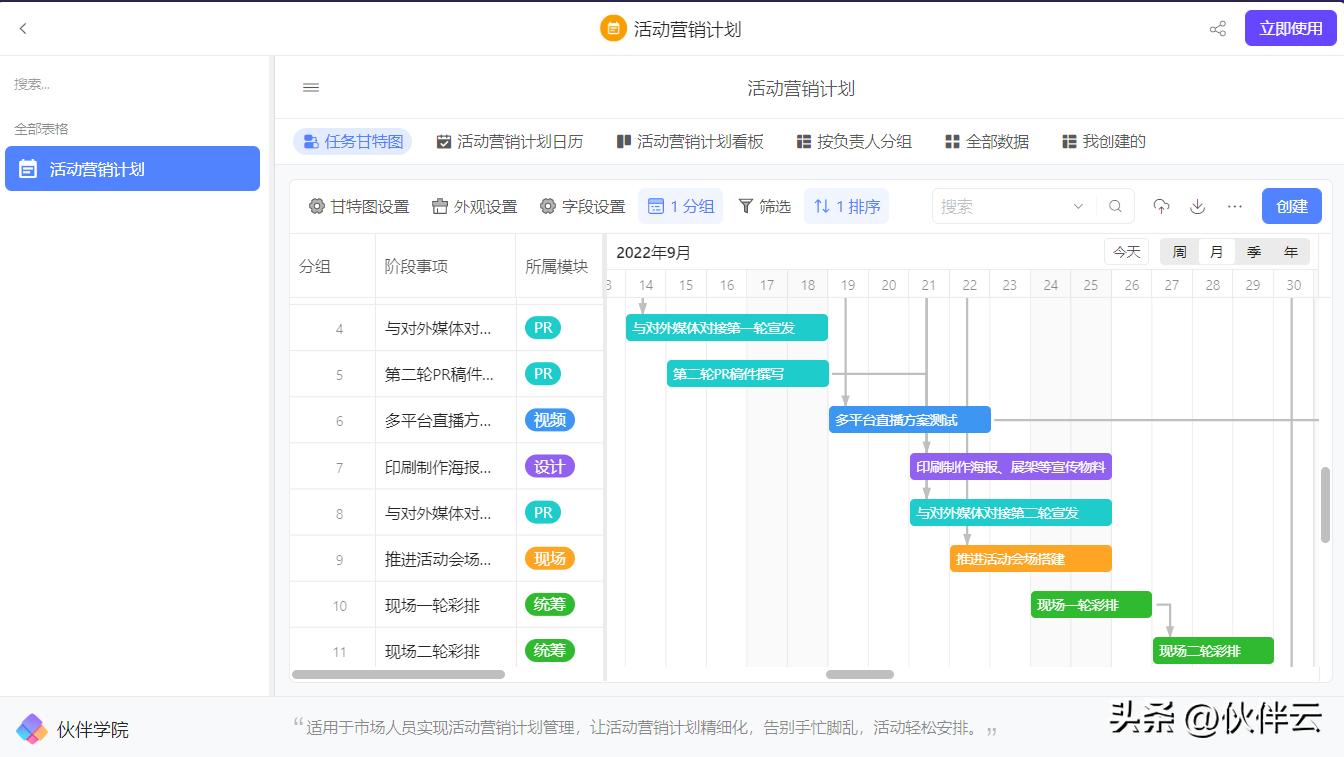
Task: Open the 1 排序 sorting options
Action: click(846, 206)
